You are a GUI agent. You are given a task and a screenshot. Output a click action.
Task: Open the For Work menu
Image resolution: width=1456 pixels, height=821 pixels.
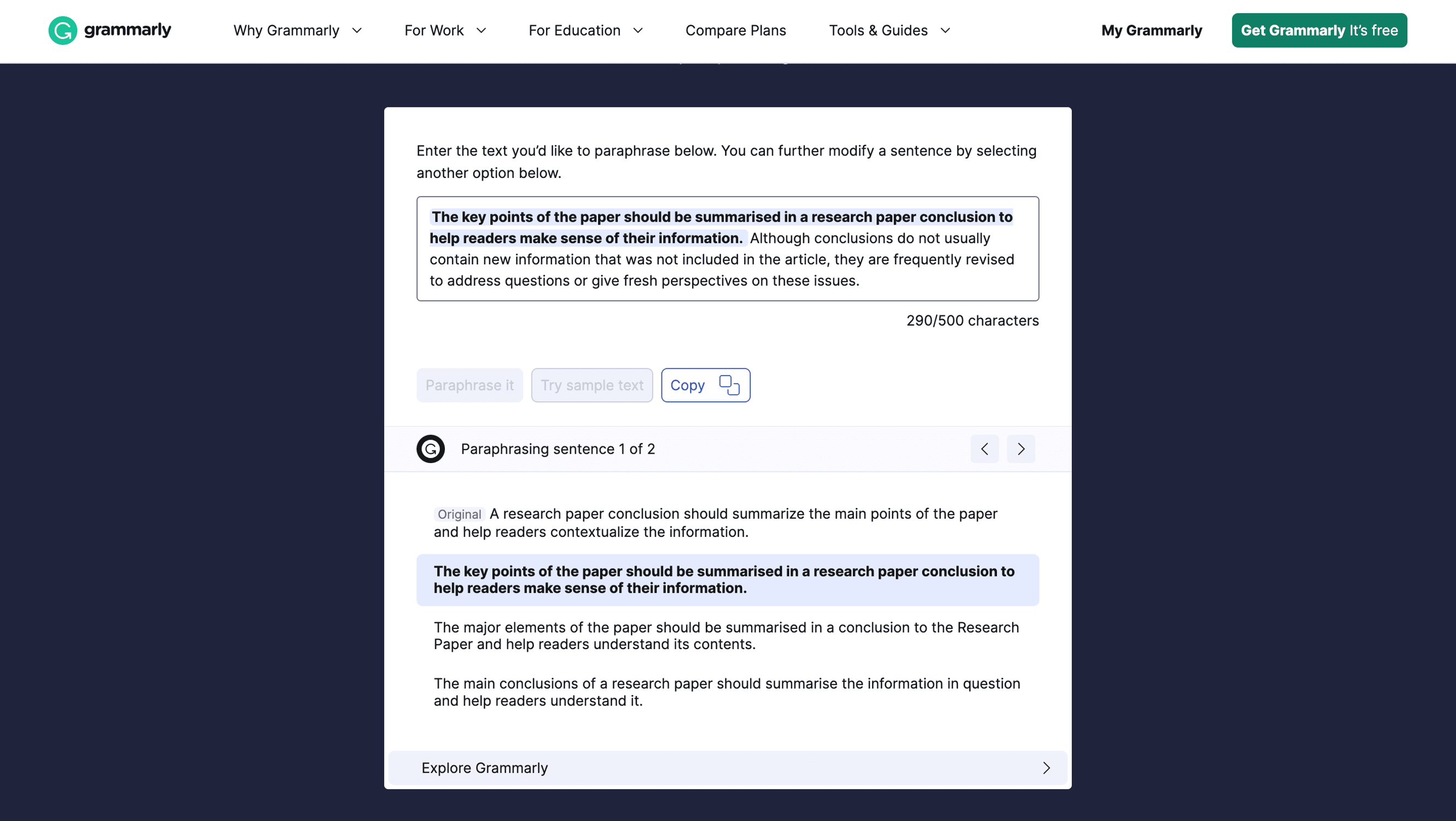pos(444,30)
